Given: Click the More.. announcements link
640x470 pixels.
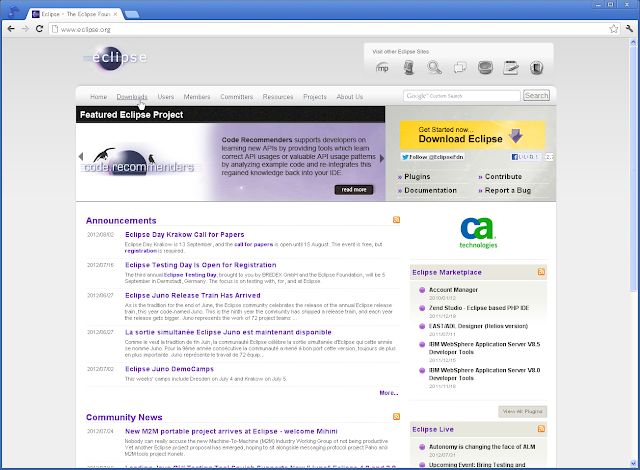Looking at the screenshot, I should tap(389, 393).
